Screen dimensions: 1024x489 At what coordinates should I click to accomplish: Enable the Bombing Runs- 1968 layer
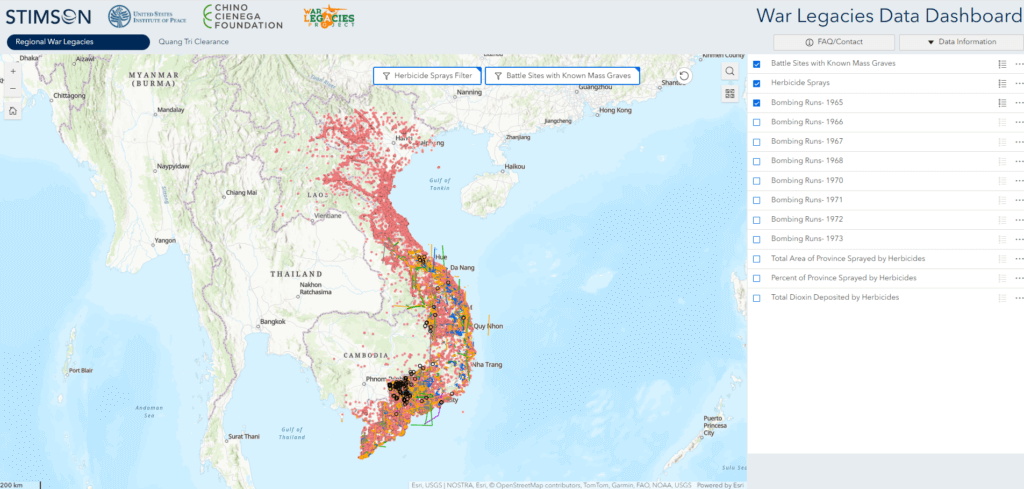[757, 161]
